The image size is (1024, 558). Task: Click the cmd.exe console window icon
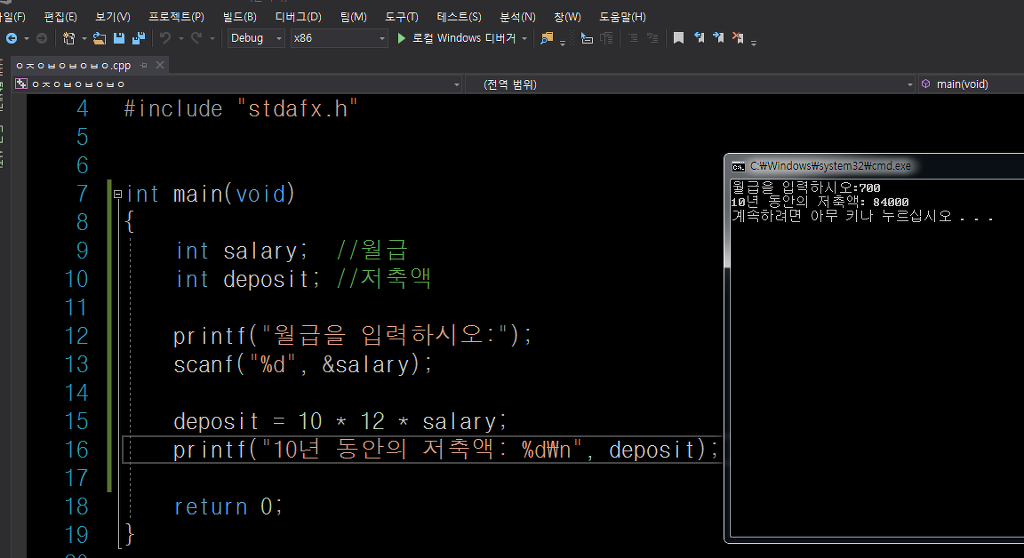pyautogui.click(x=739, y=167)
